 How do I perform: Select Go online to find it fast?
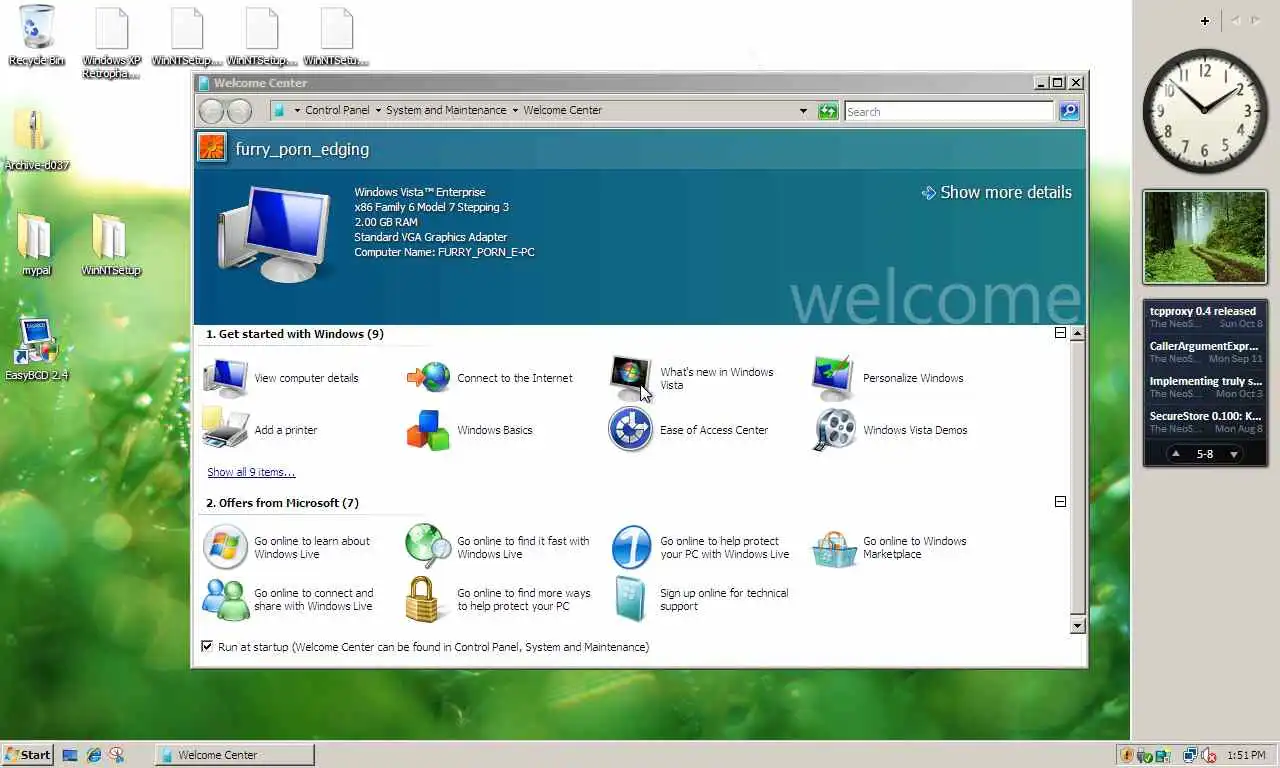coord(498,547)
